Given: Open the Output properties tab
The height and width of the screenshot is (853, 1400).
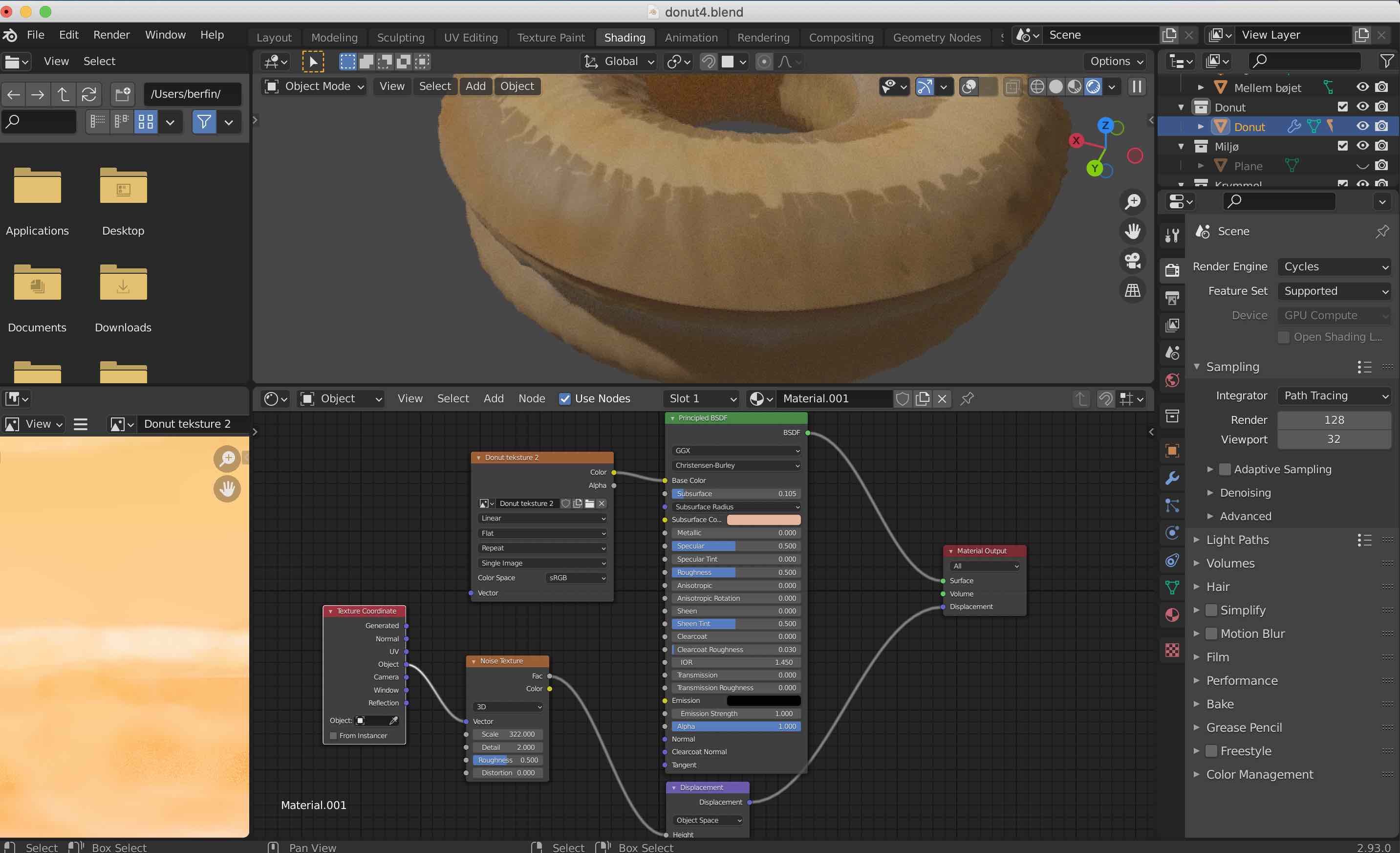Looking at the screenshot, I should (x=1172, y=298).
